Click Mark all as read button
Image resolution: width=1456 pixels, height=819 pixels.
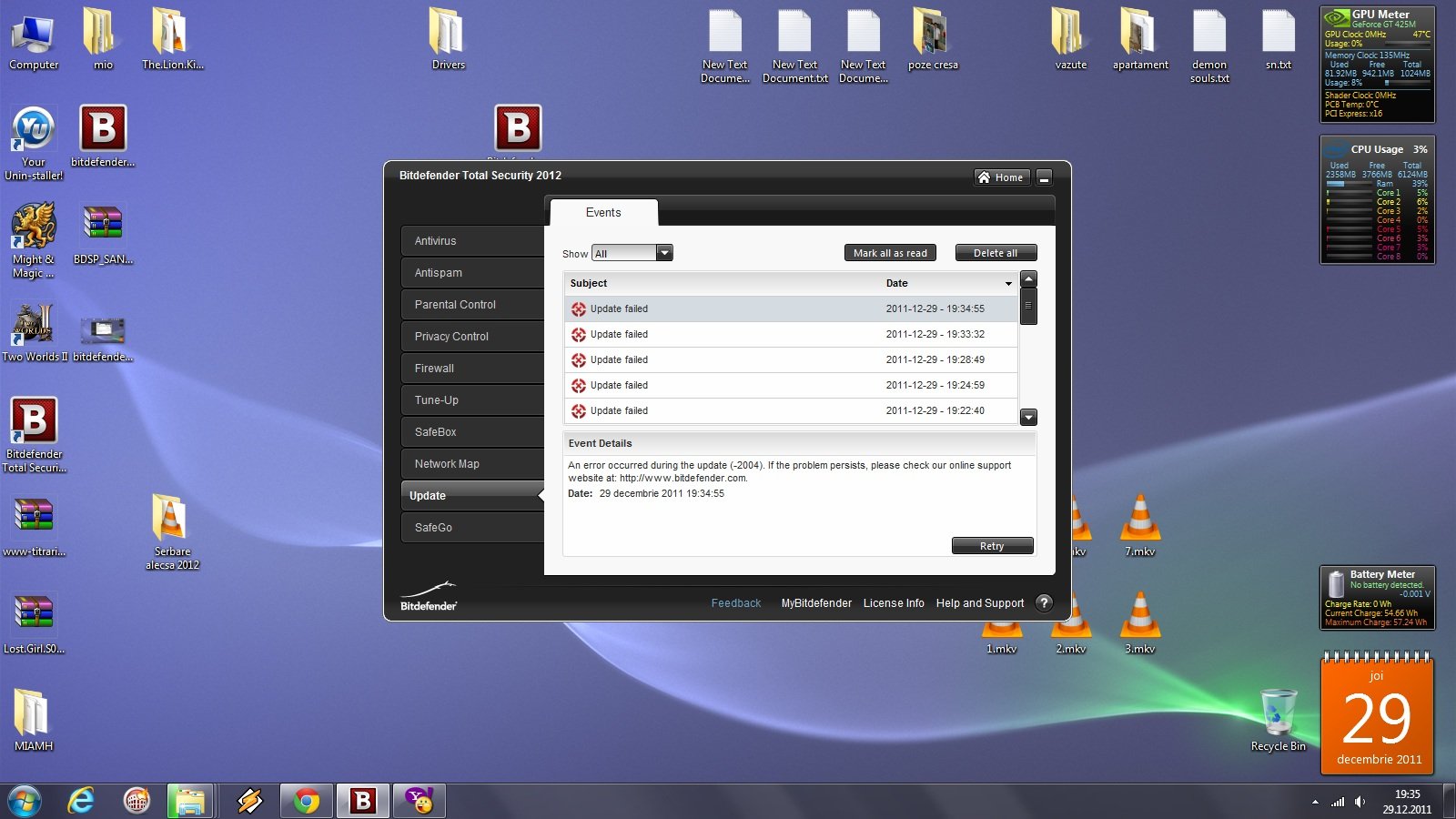click(890, 253)
